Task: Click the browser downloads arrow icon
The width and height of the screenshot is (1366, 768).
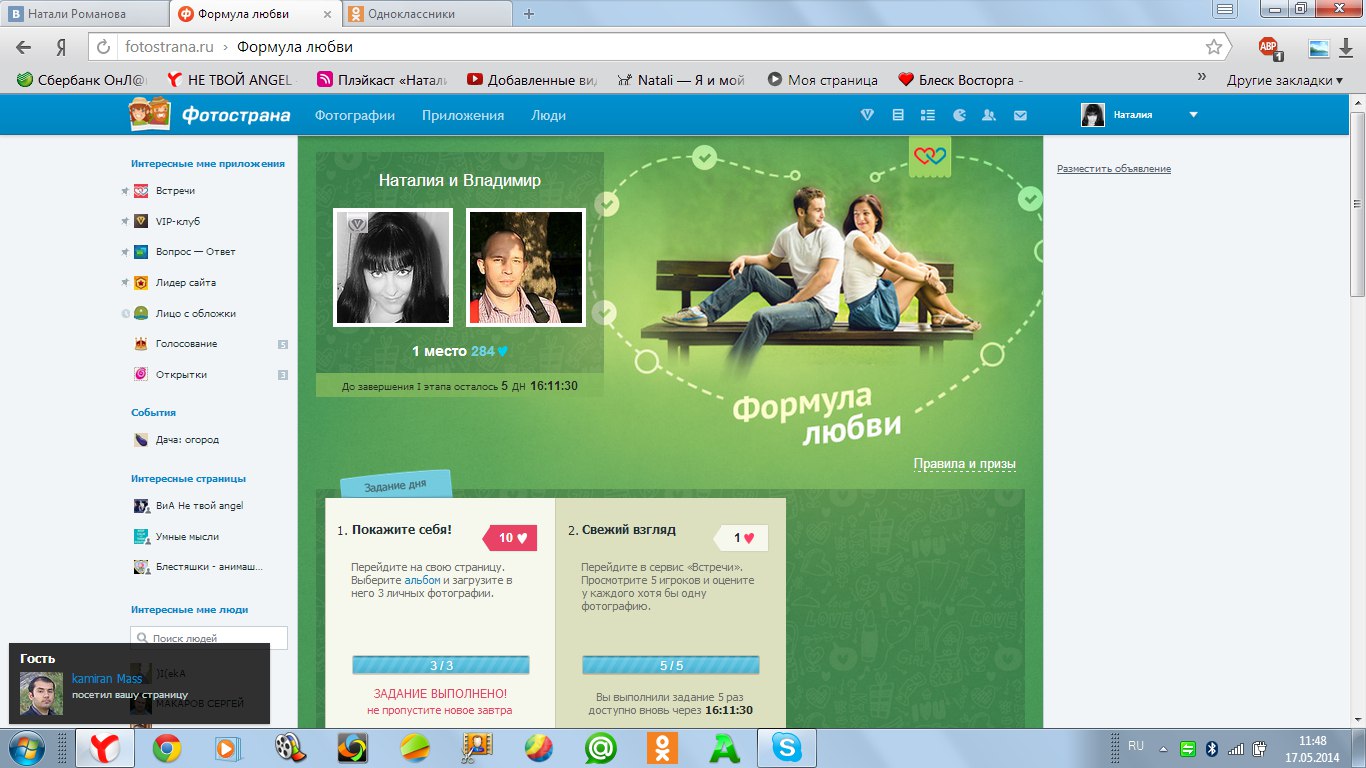Action: (x=1345, y=48)
